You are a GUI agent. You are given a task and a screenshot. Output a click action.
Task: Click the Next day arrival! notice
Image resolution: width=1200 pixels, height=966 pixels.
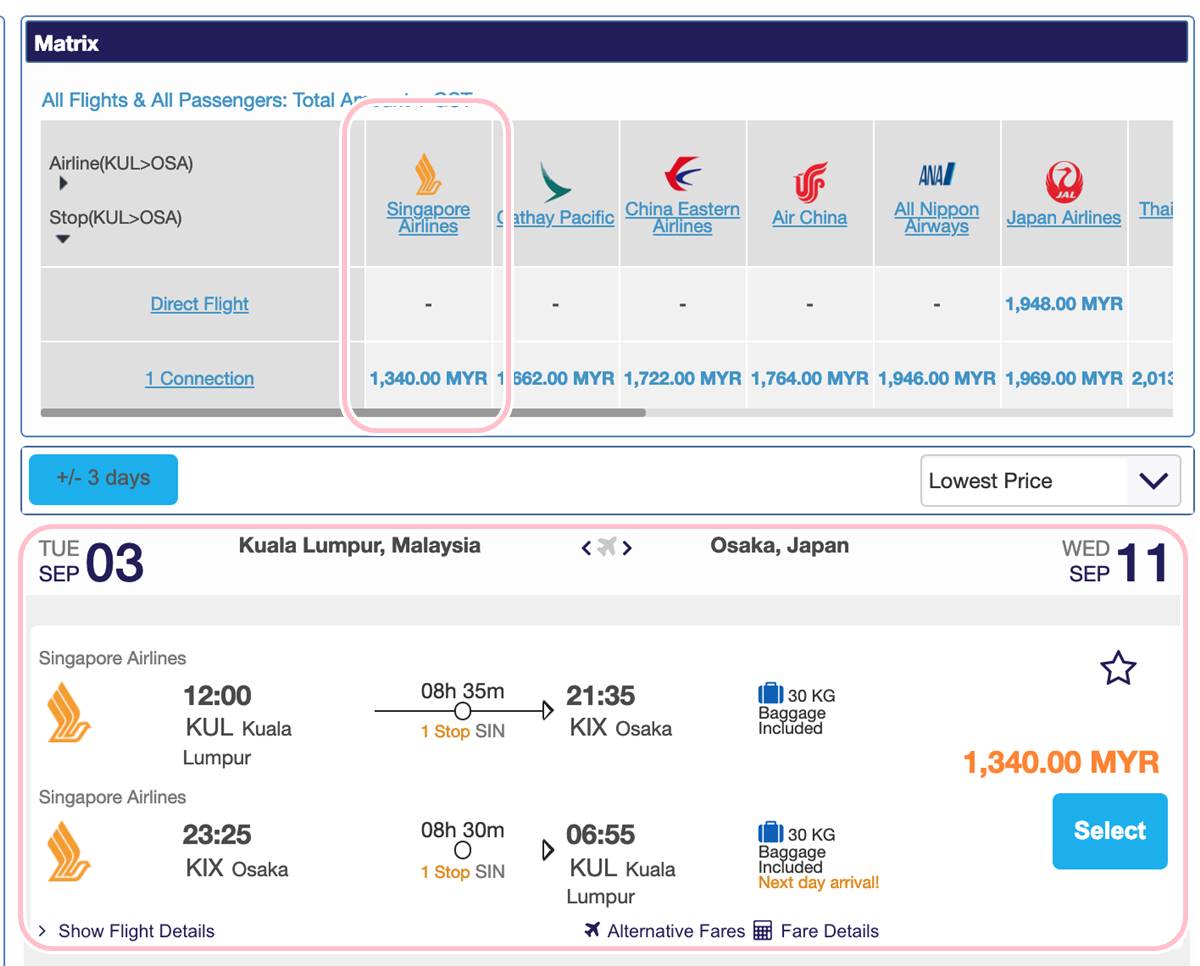point(819,883)
